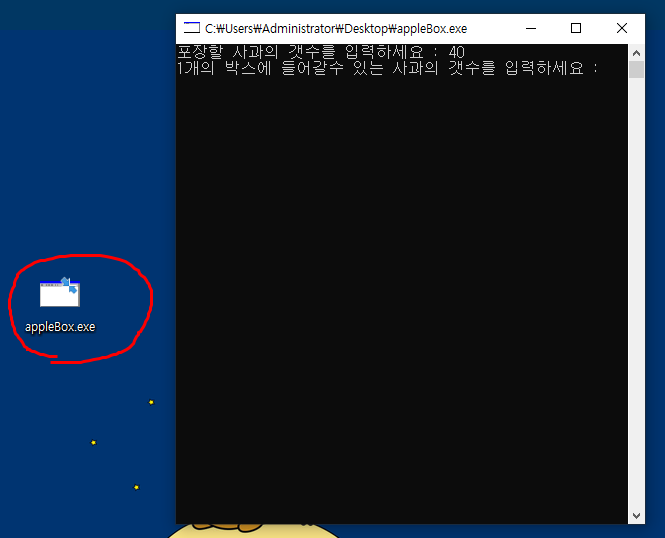665x538 pixels.
Task: Select the appleBox.exe desktop shortcut icon
Action: coord(60,292)
